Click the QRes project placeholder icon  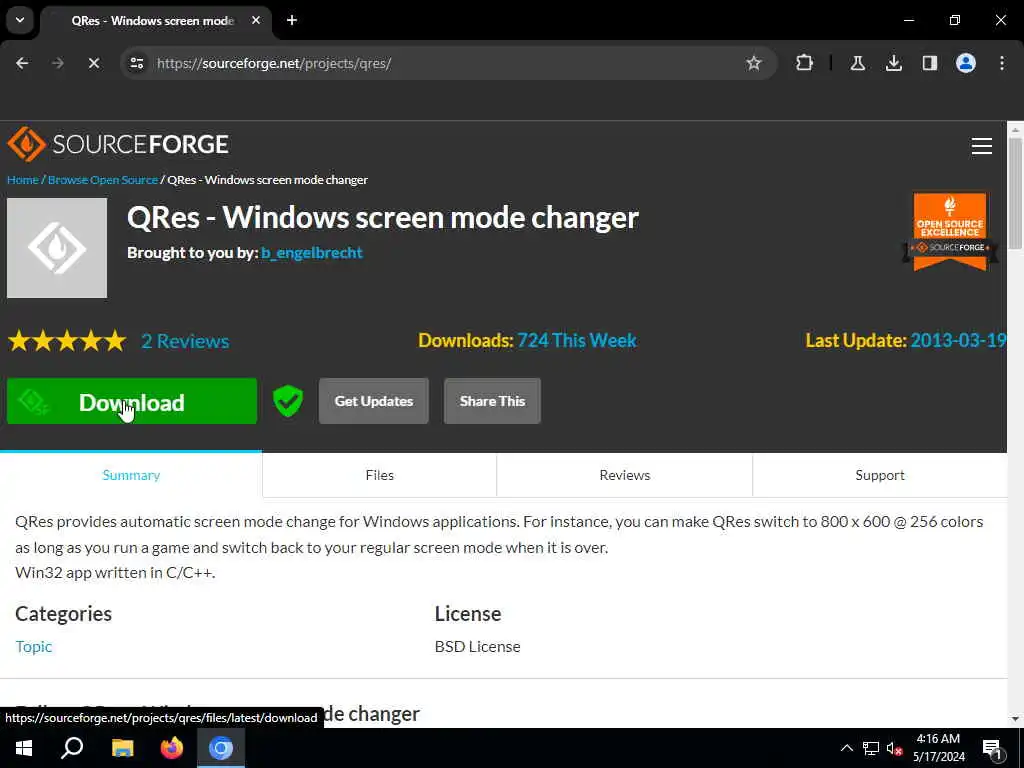(57, 248)
